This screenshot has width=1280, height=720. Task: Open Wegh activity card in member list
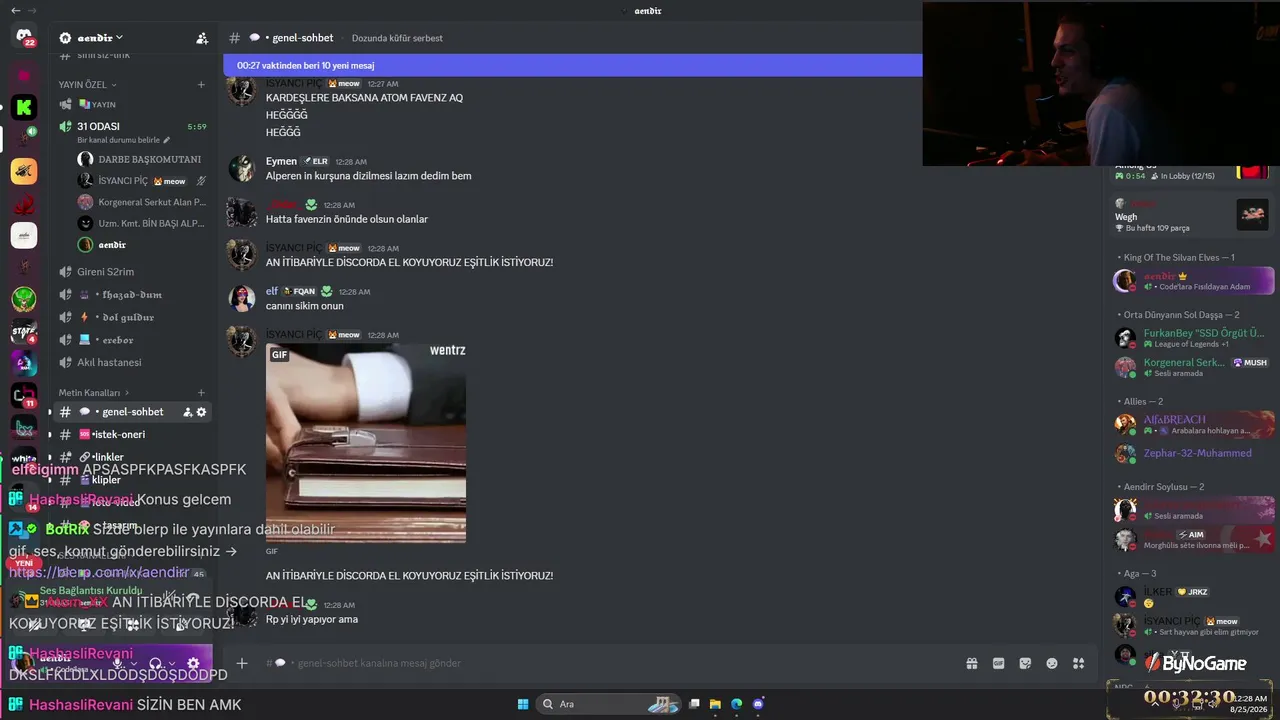[x=1194, y=215]
